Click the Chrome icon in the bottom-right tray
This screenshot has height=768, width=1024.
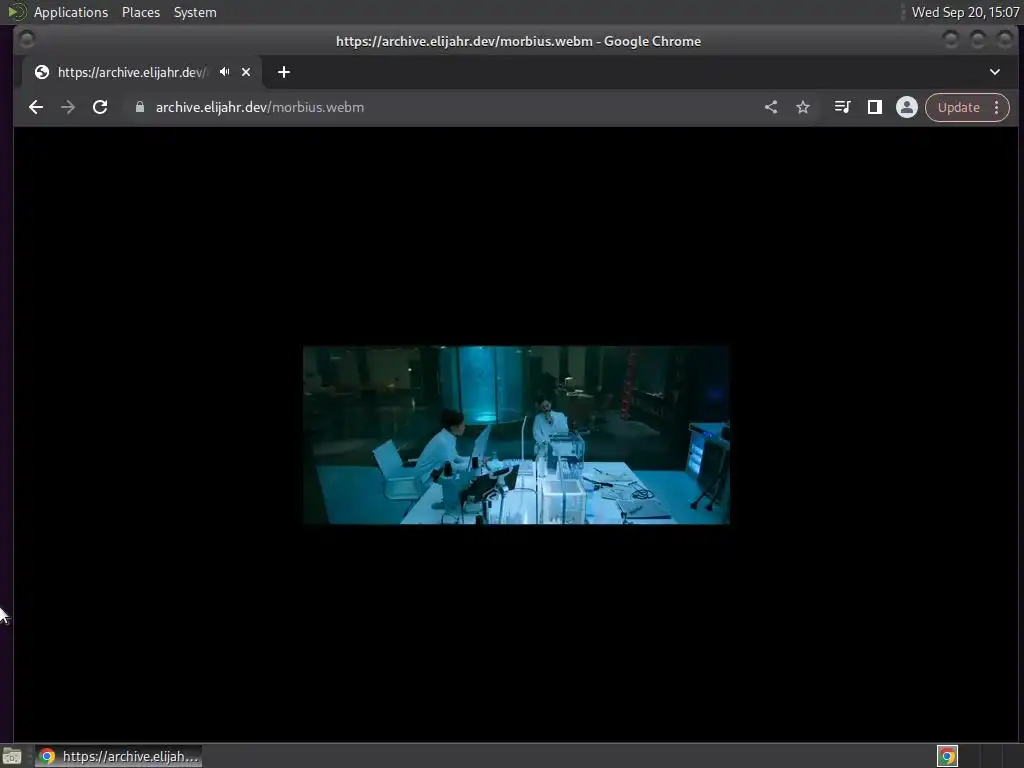tap(947, 756)
